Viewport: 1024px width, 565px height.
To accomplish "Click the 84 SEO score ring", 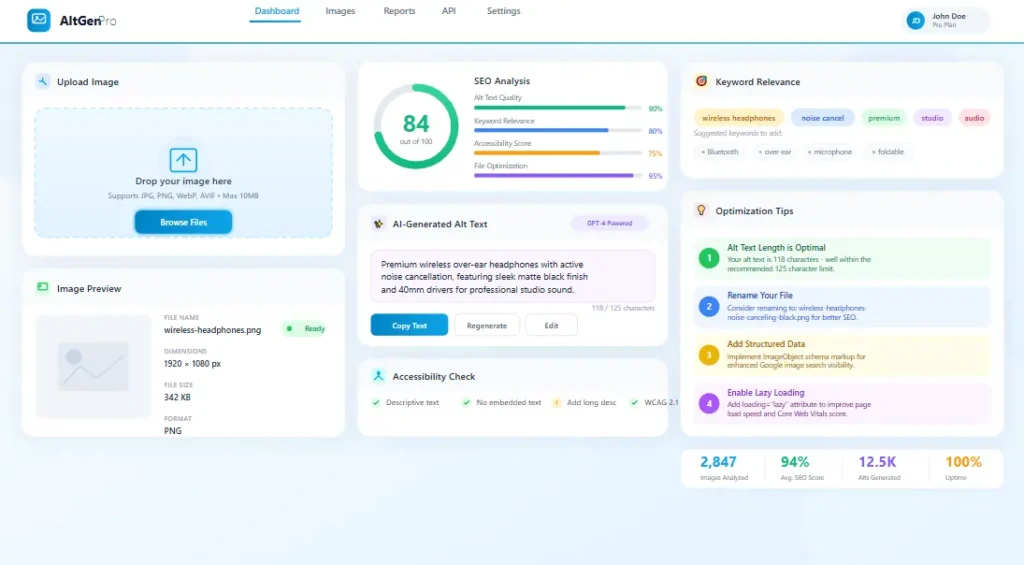I will click(416, 126).
